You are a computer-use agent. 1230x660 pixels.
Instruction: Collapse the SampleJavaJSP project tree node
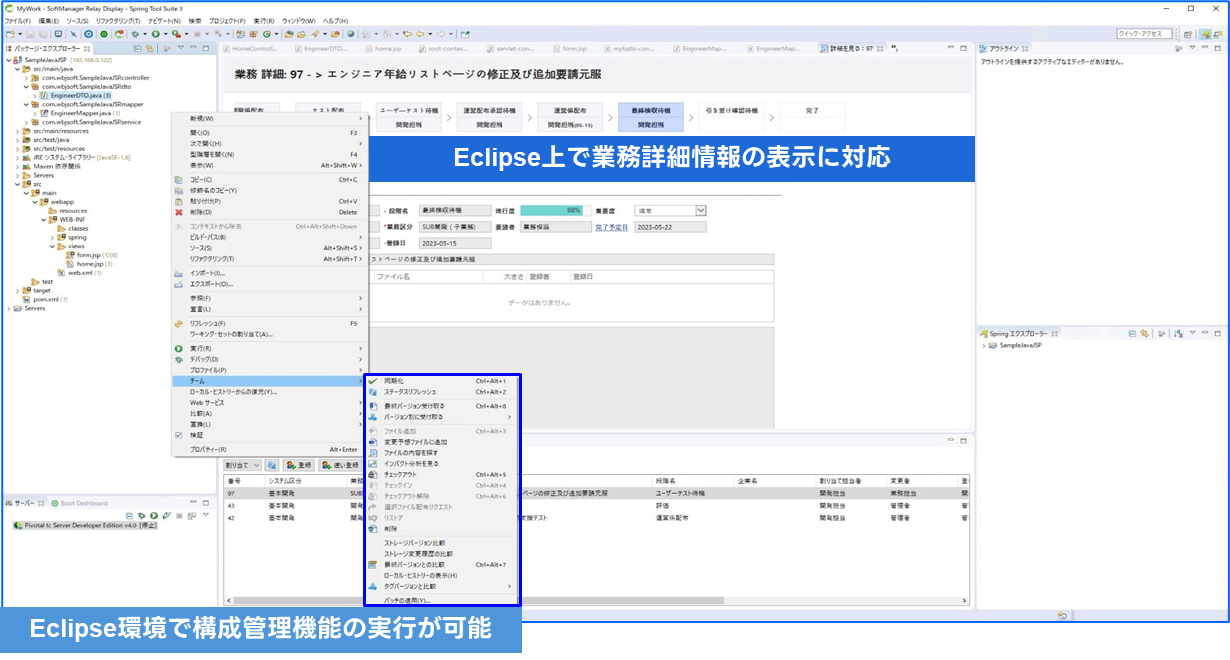coord(9,60)
